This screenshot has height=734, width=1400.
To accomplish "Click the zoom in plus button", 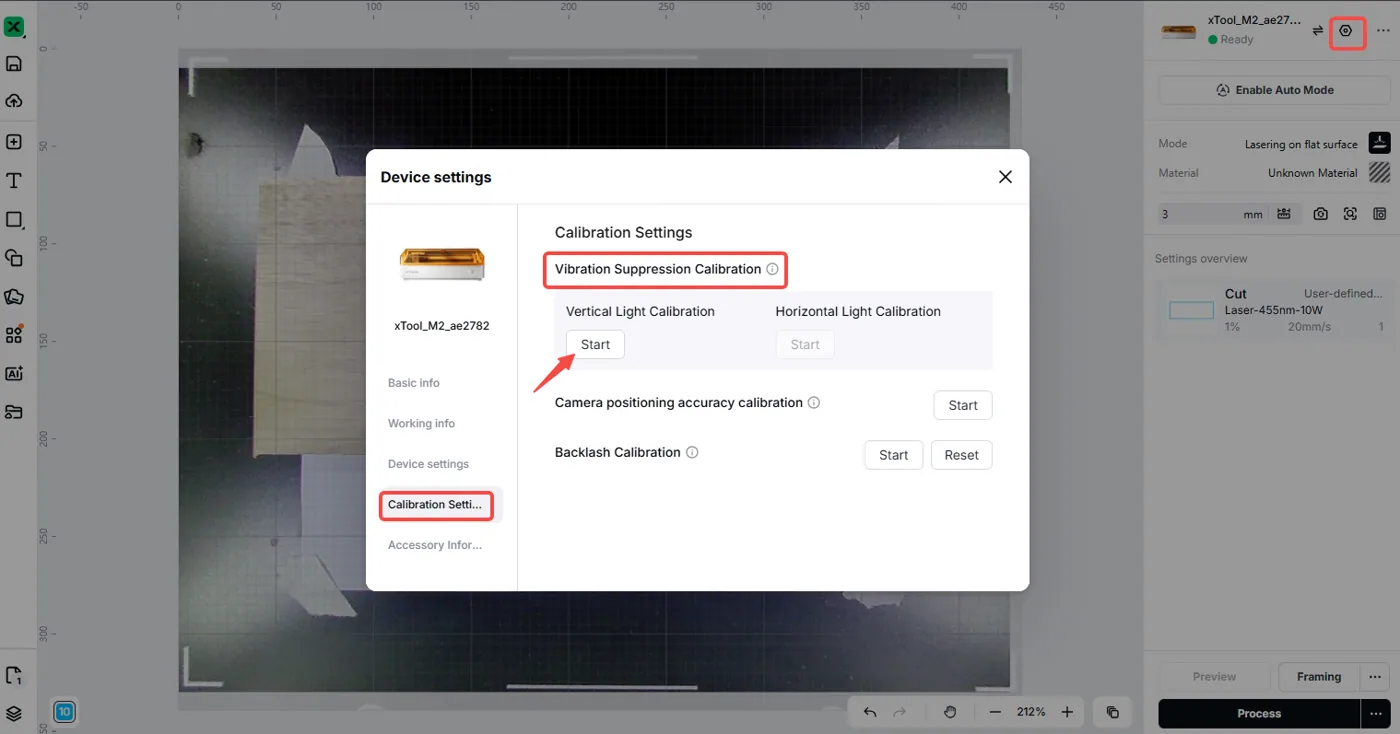I will click(1067, 712).
